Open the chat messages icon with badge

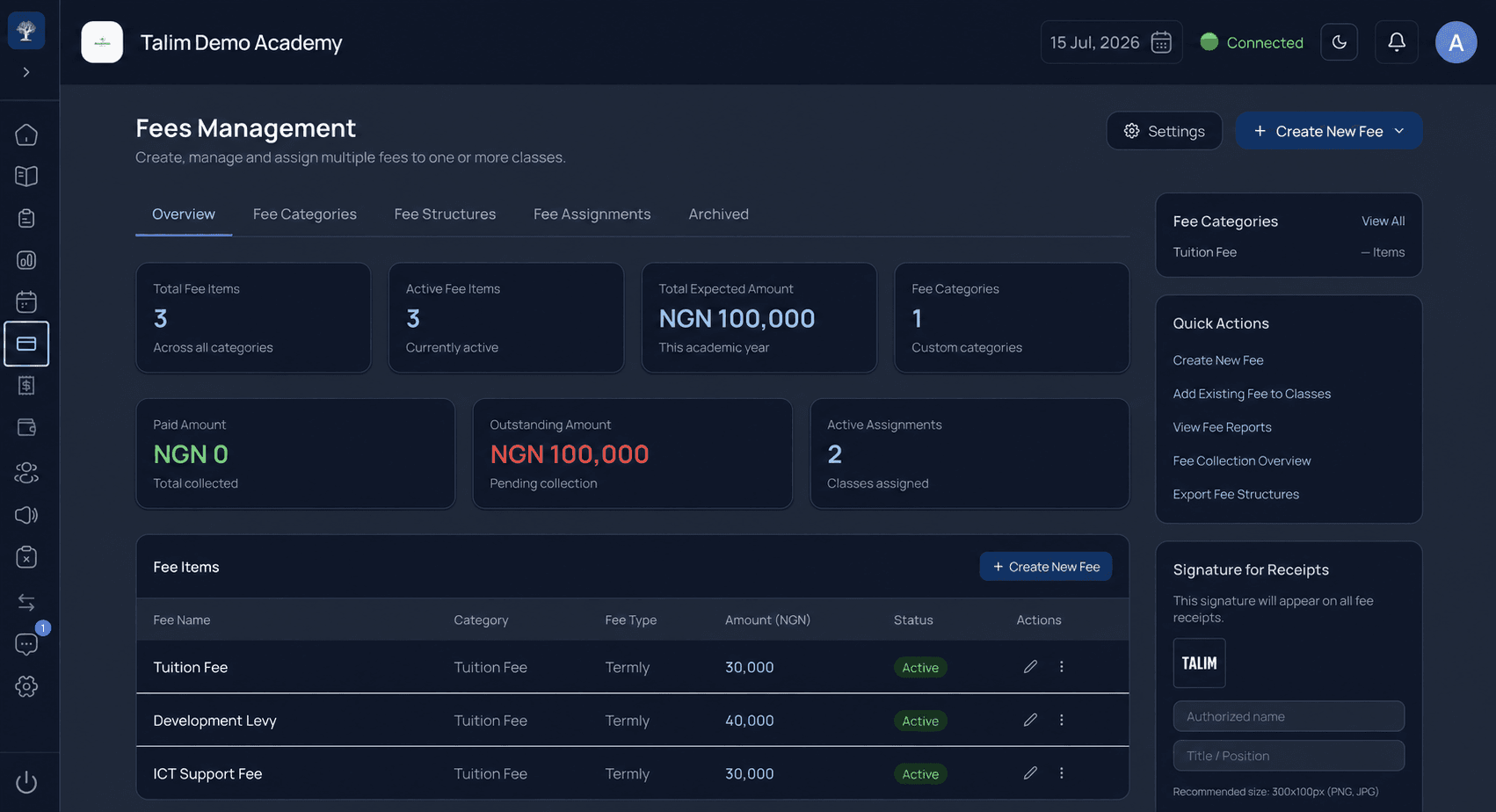(x=26, y=644)
